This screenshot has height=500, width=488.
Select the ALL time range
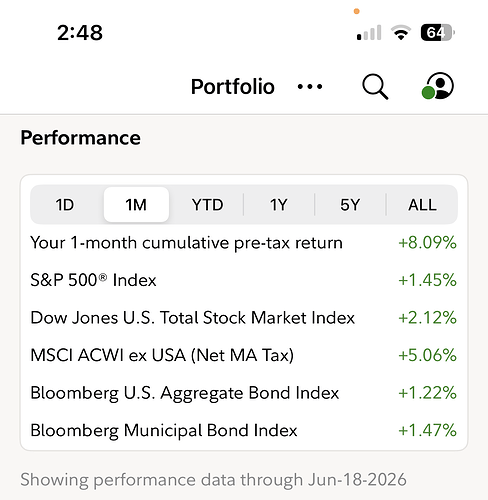[422, 205]
